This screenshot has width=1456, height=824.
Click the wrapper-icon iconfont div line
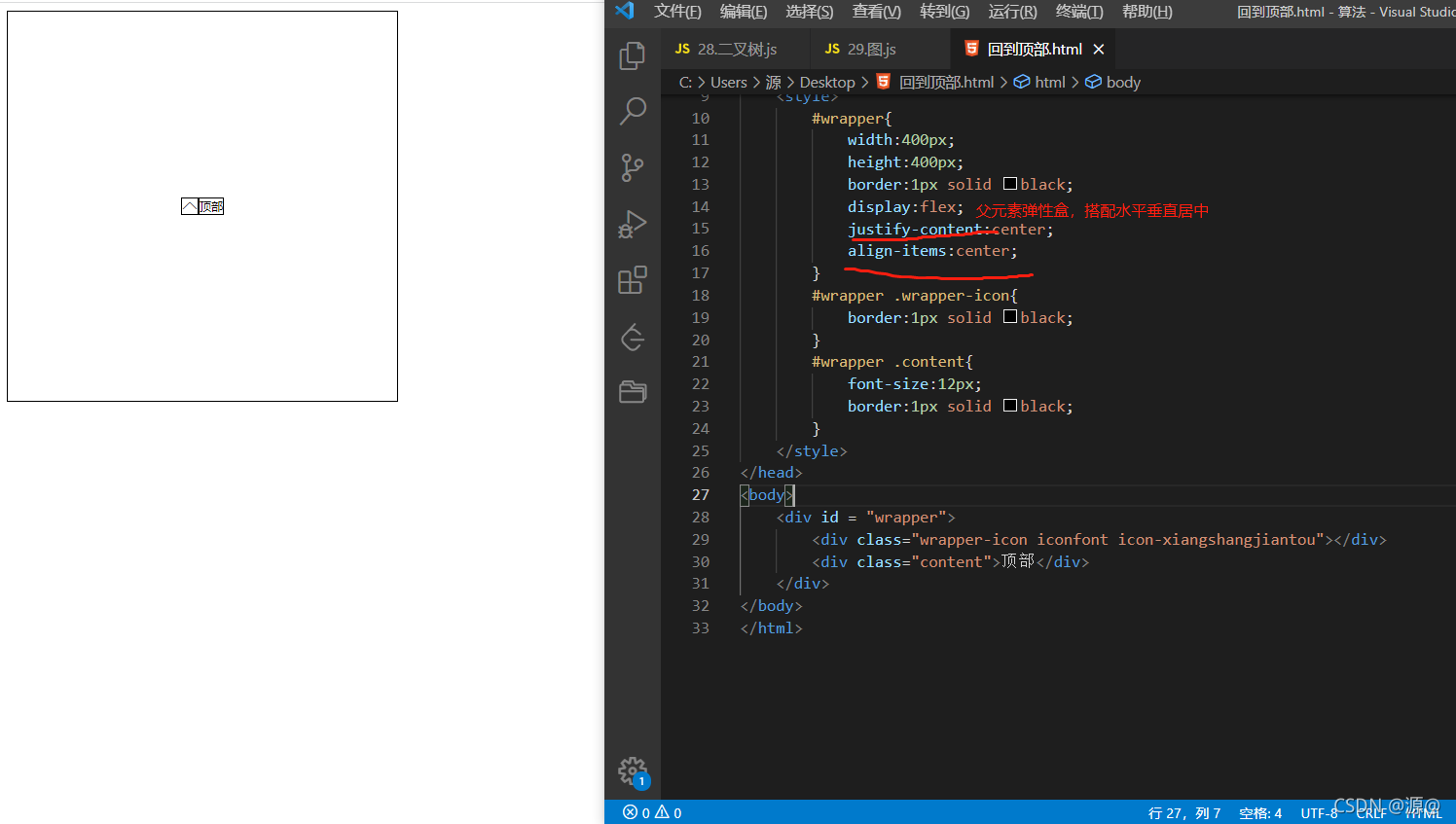point(1099,540)
